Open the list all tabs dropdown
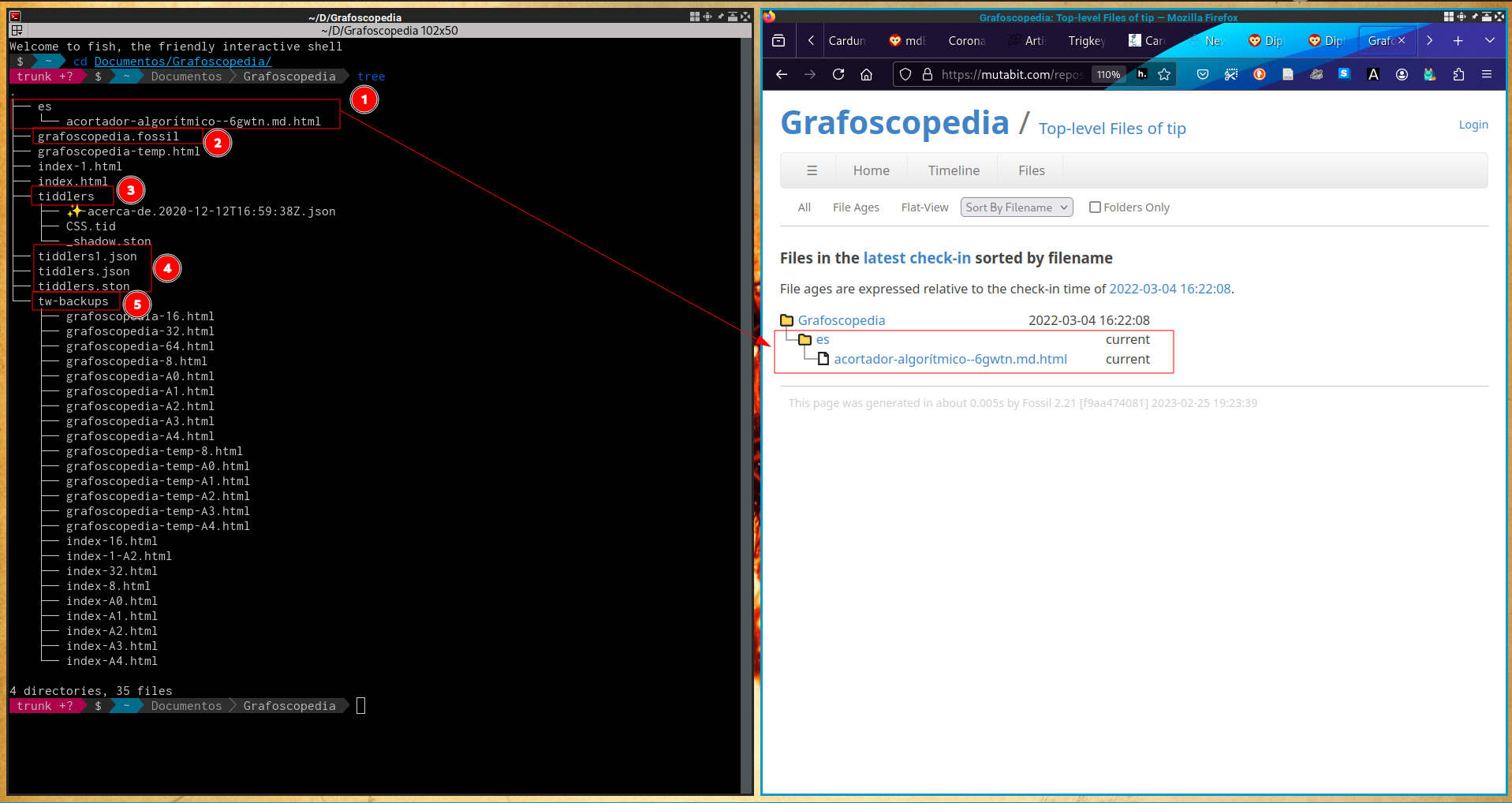Screen dimensions: 1512x803 [x=1490, y=41]
